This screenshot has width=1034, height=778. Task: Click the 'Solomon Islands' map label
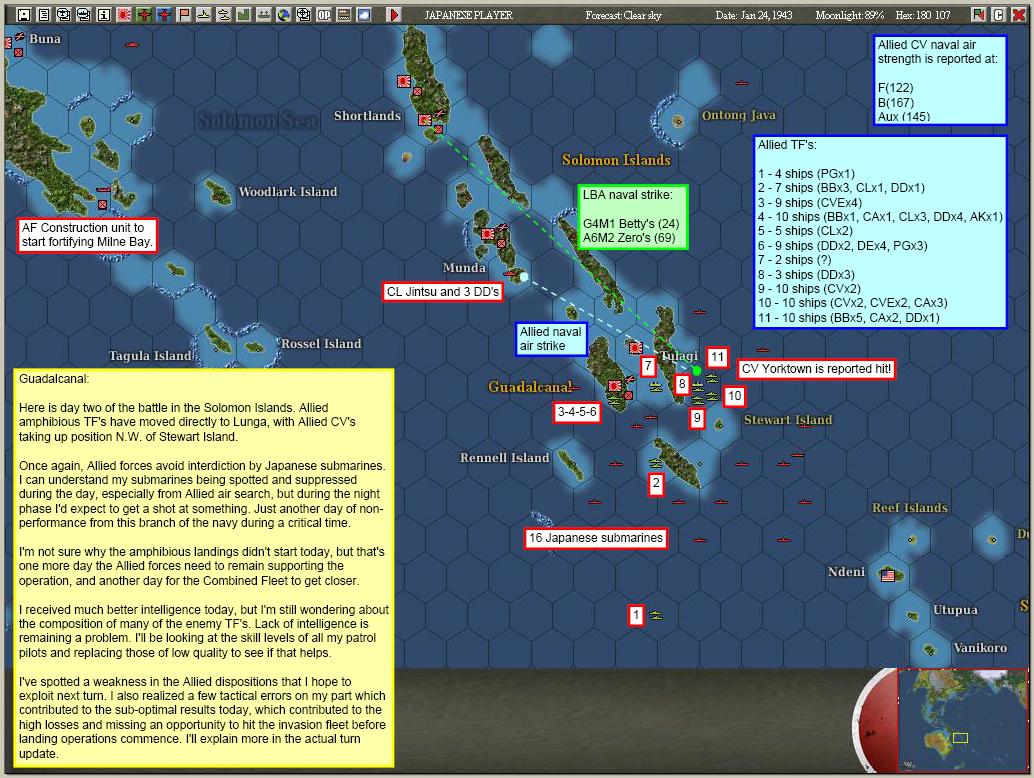(x=616, y=160)
